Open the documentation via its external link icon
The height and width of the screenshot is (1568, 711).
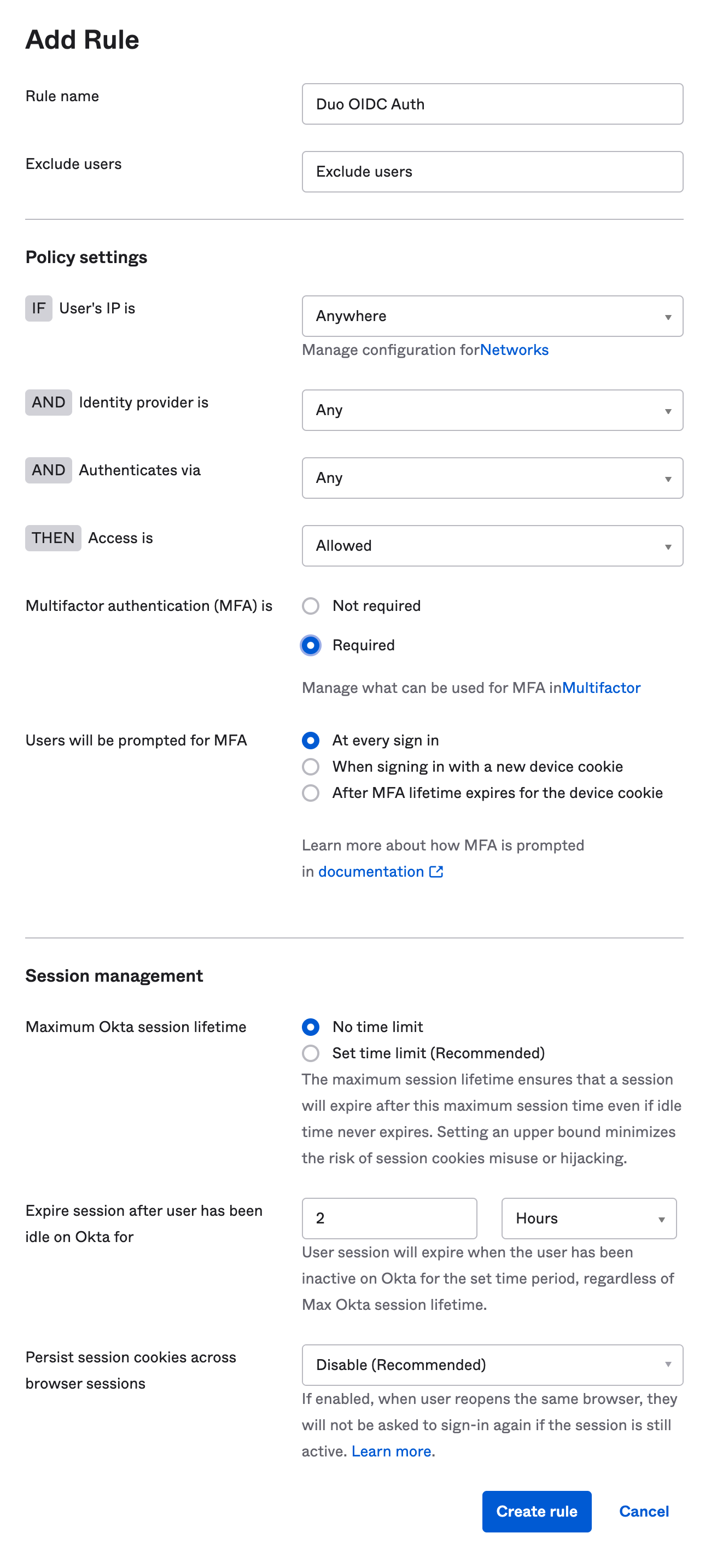coord(436,871)
